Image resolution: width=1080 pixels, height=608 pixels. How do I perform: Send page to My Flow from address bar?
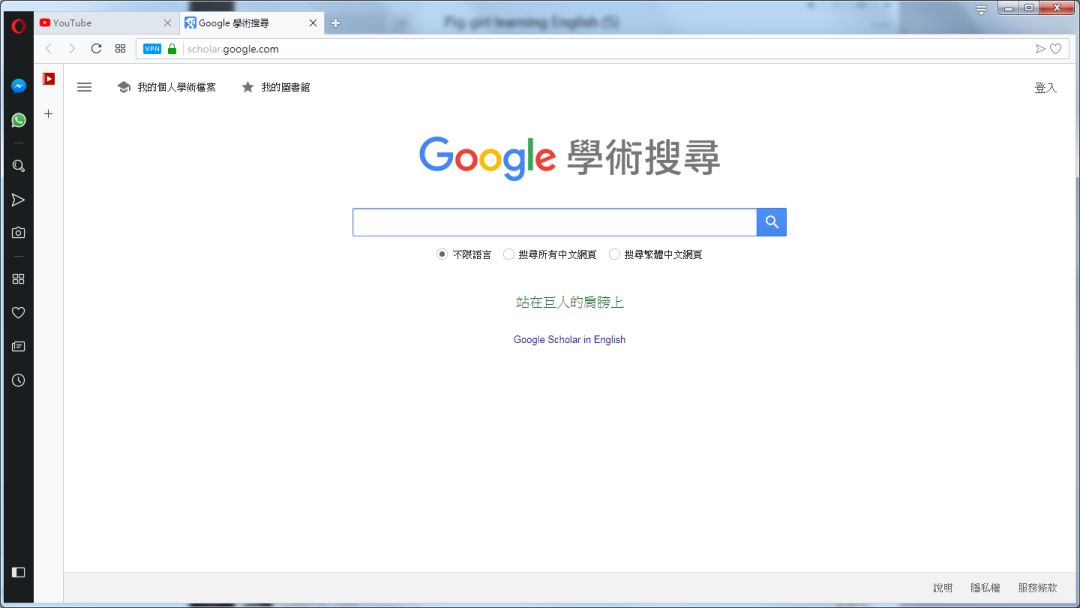coord(1040,49)
